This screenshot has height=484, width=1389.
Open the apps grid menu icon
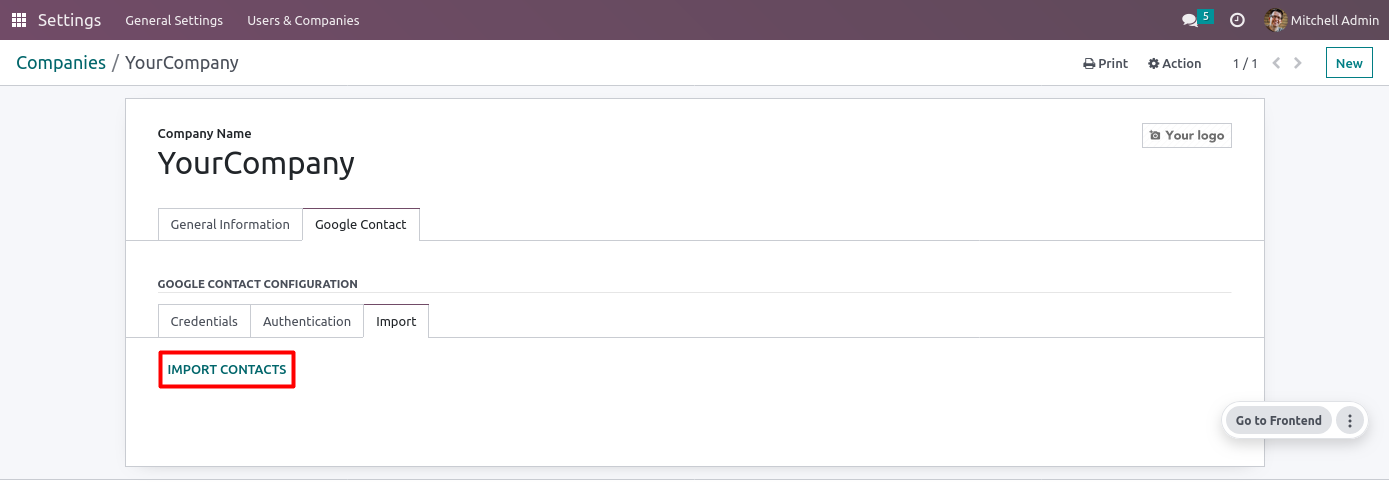tap(19, 20)
